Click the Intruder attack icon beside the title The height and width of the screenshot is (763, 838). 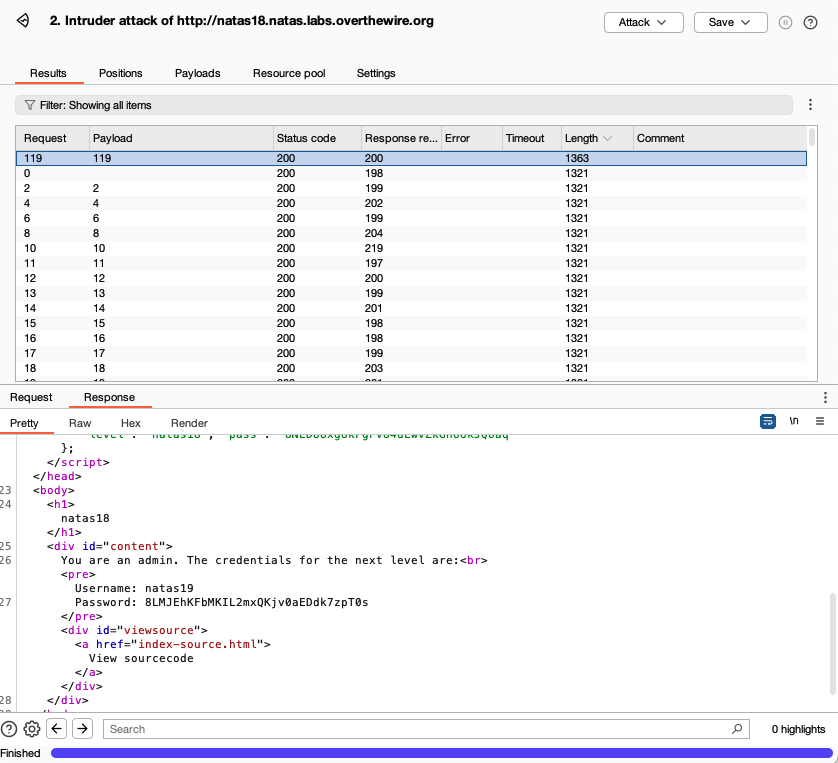point(23,21)
